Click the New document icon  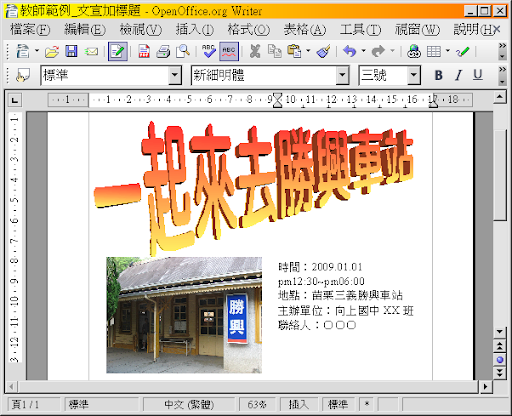[x=23, y=51]
